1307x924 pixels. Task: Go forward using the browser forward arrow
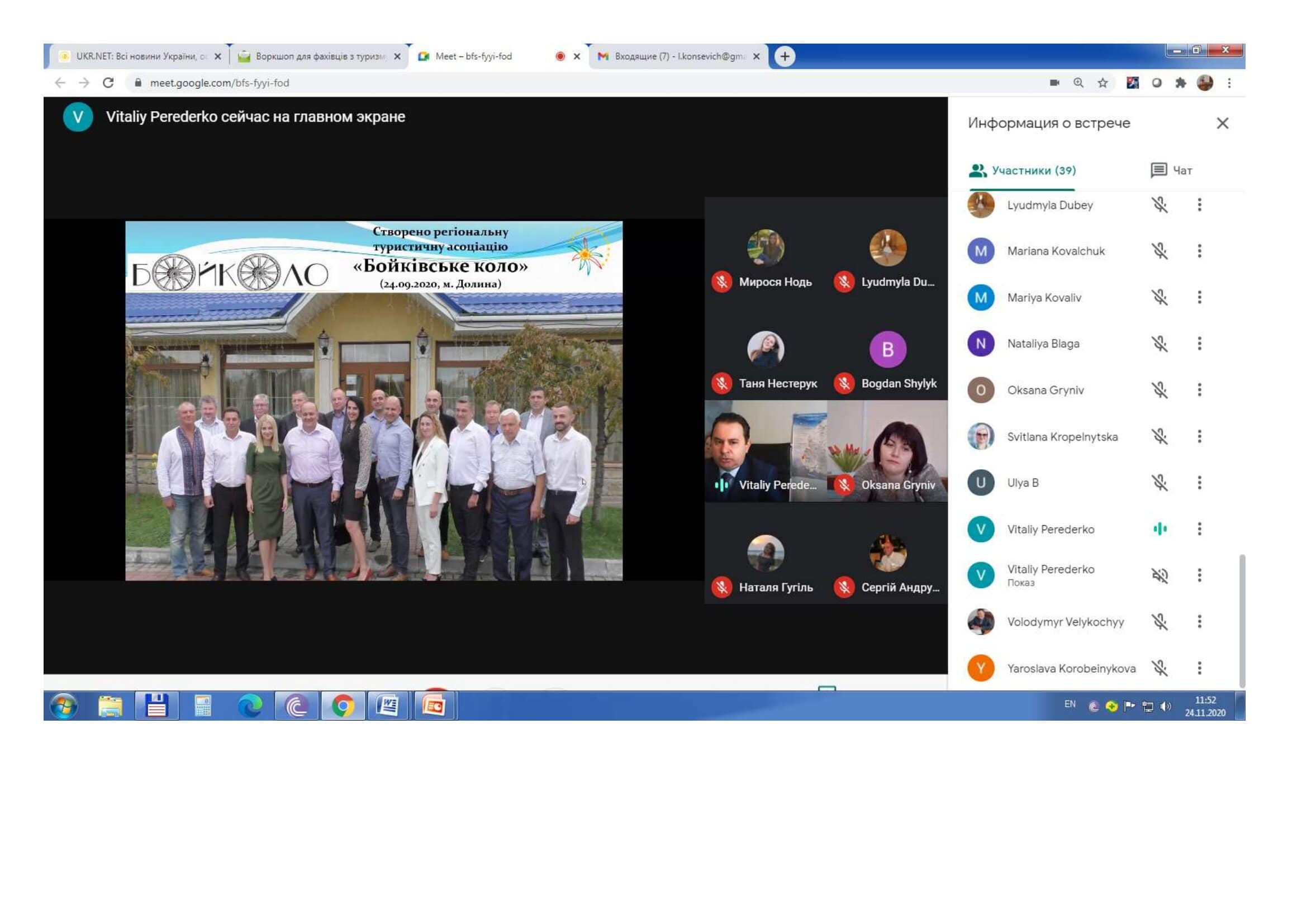(84, 83)
